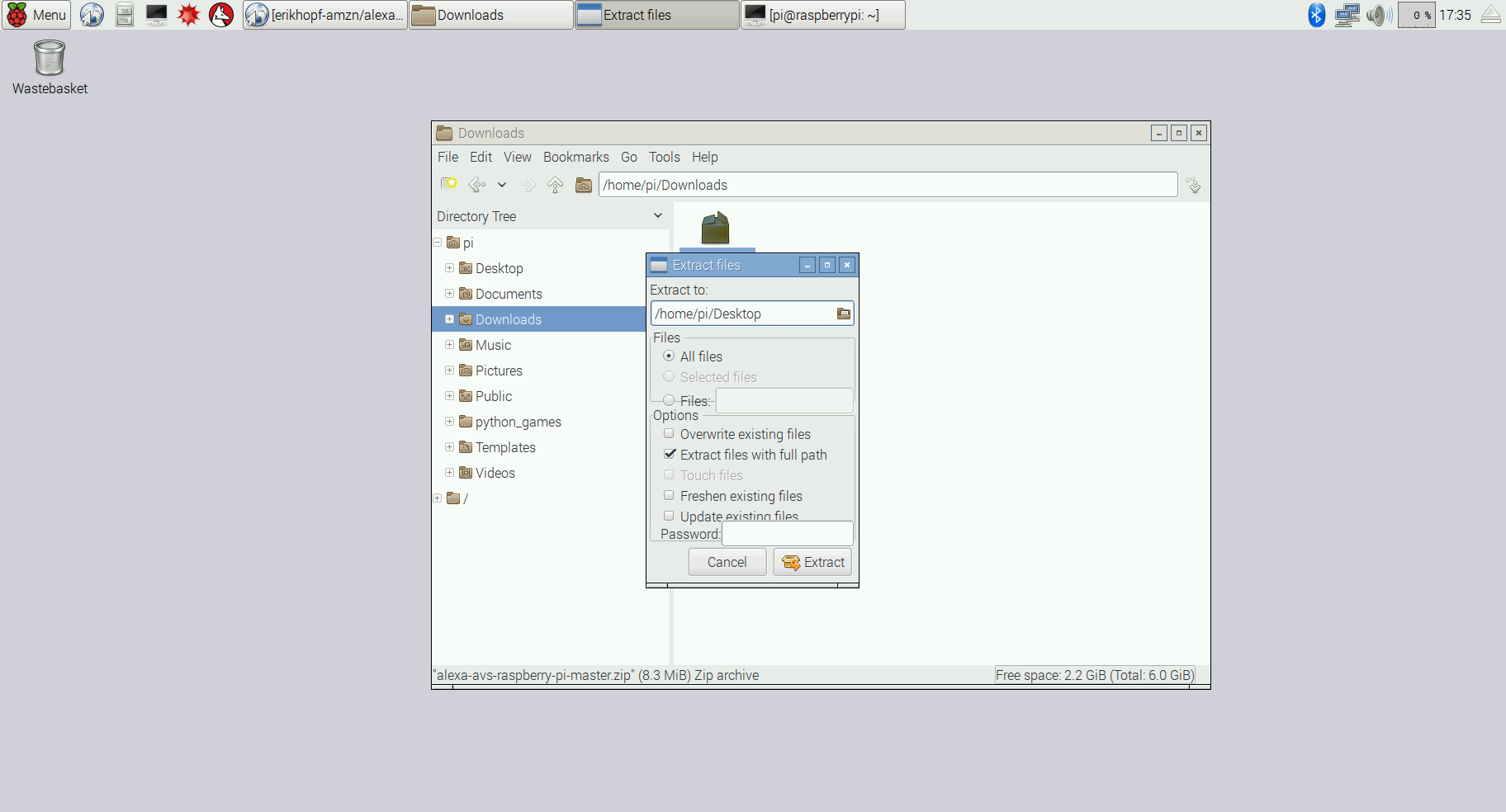This screenshot has width=1506, height=812.
Task: Click the /home/pi/Downloads path bar
Action: coord(888,185)
